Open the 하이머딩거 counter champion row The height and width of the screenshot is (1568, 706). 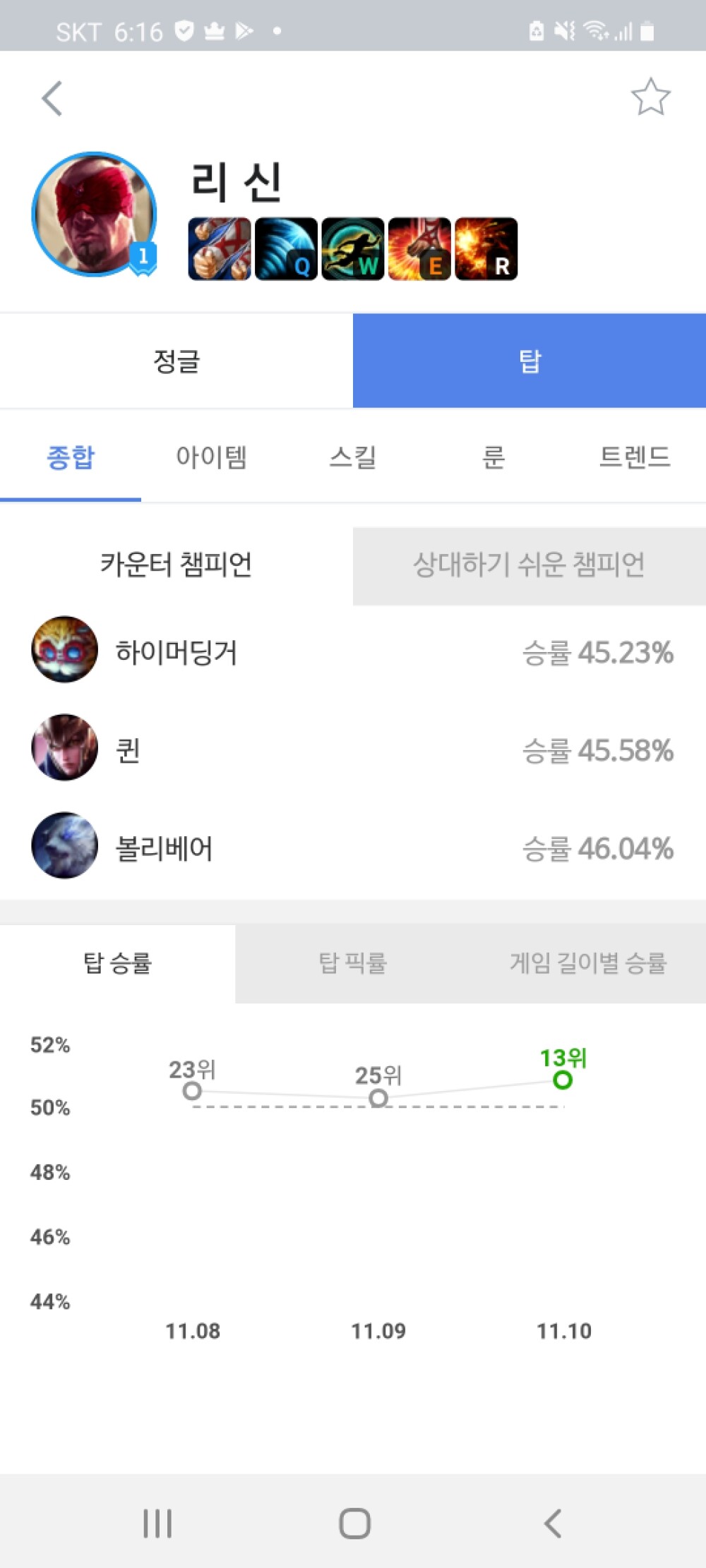coord(353,650)
